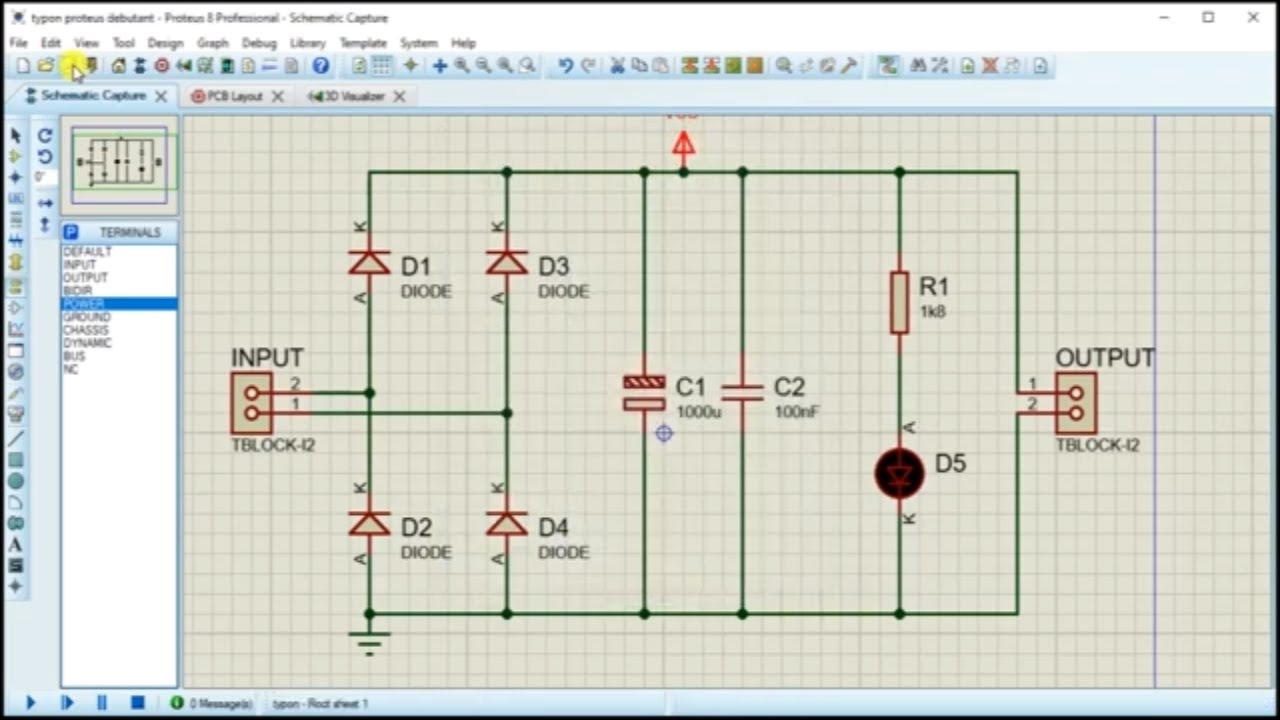Select the Graph Mode sidebar tool
The image size is (1280, 720).
point(15,328)
